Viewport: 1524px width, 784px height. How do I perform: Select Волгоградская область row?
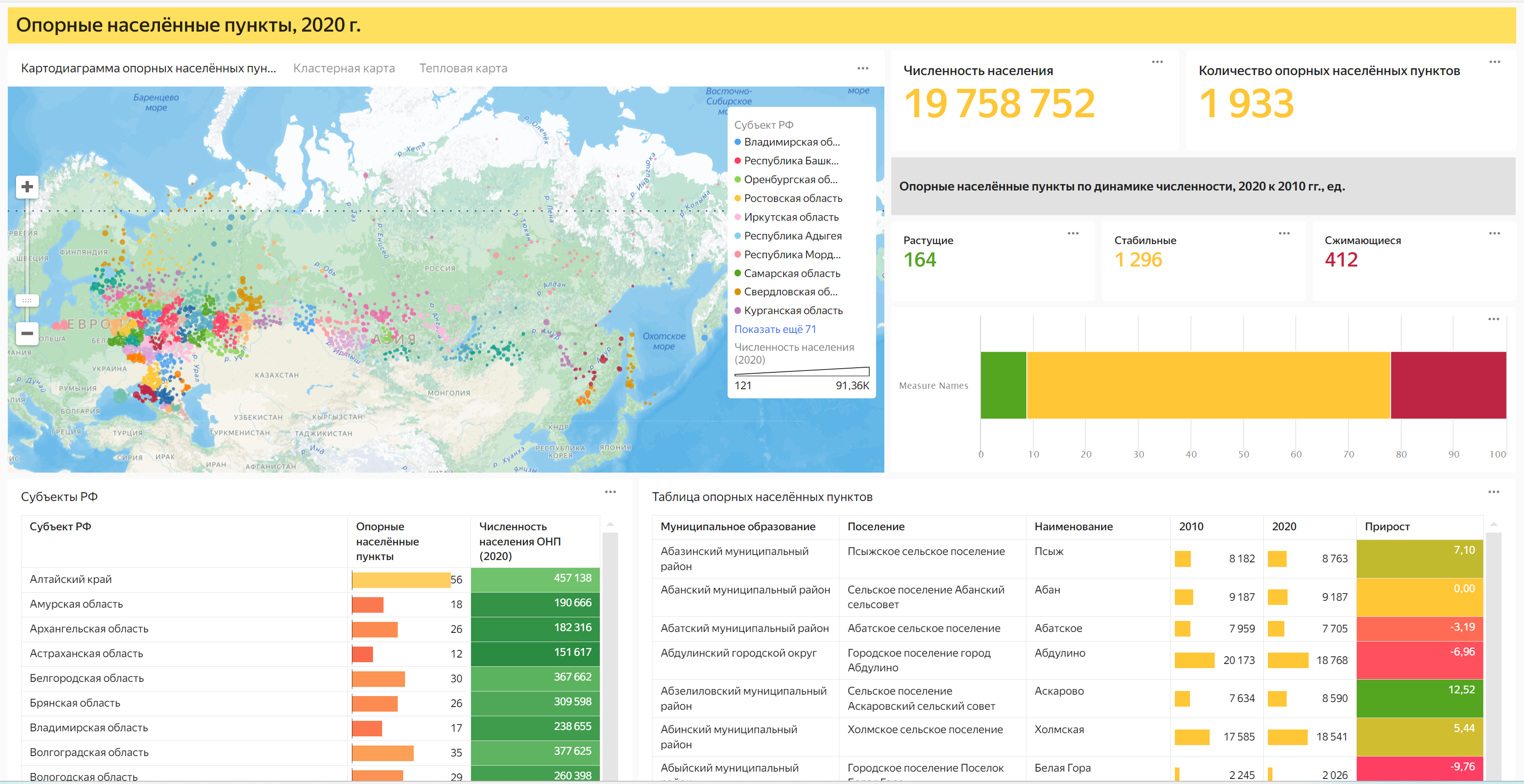point(311,753)
